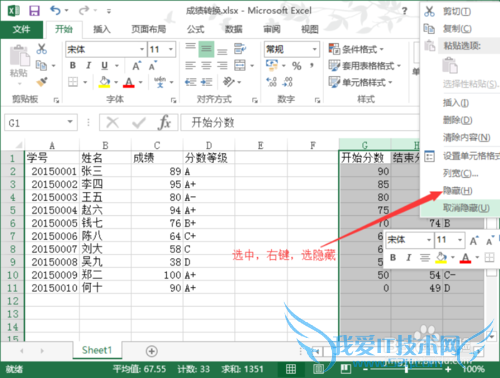Image resolution: width=500 pixels, height=378 pixels.
Task: Open the font size dropdown showing 11
Action: click(171, 50)
